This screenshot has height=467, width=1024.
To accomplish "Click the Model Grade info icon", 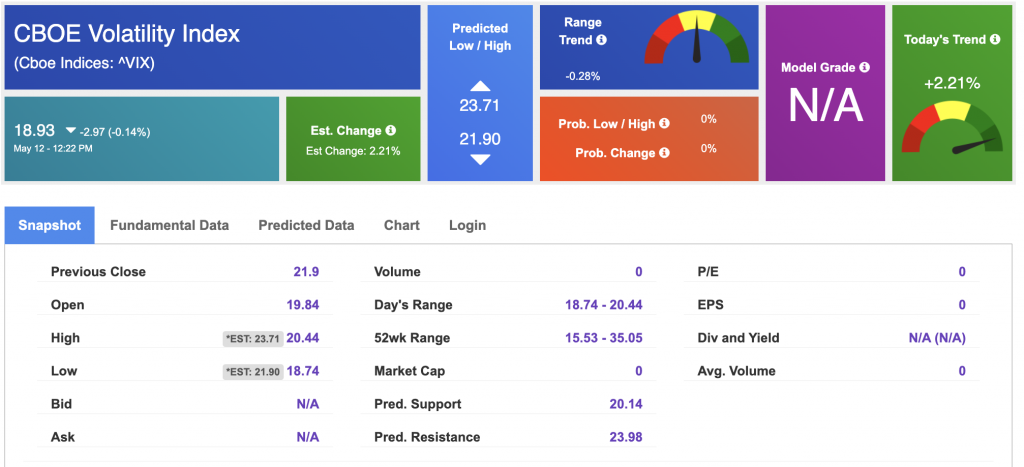I will point(865,67).
